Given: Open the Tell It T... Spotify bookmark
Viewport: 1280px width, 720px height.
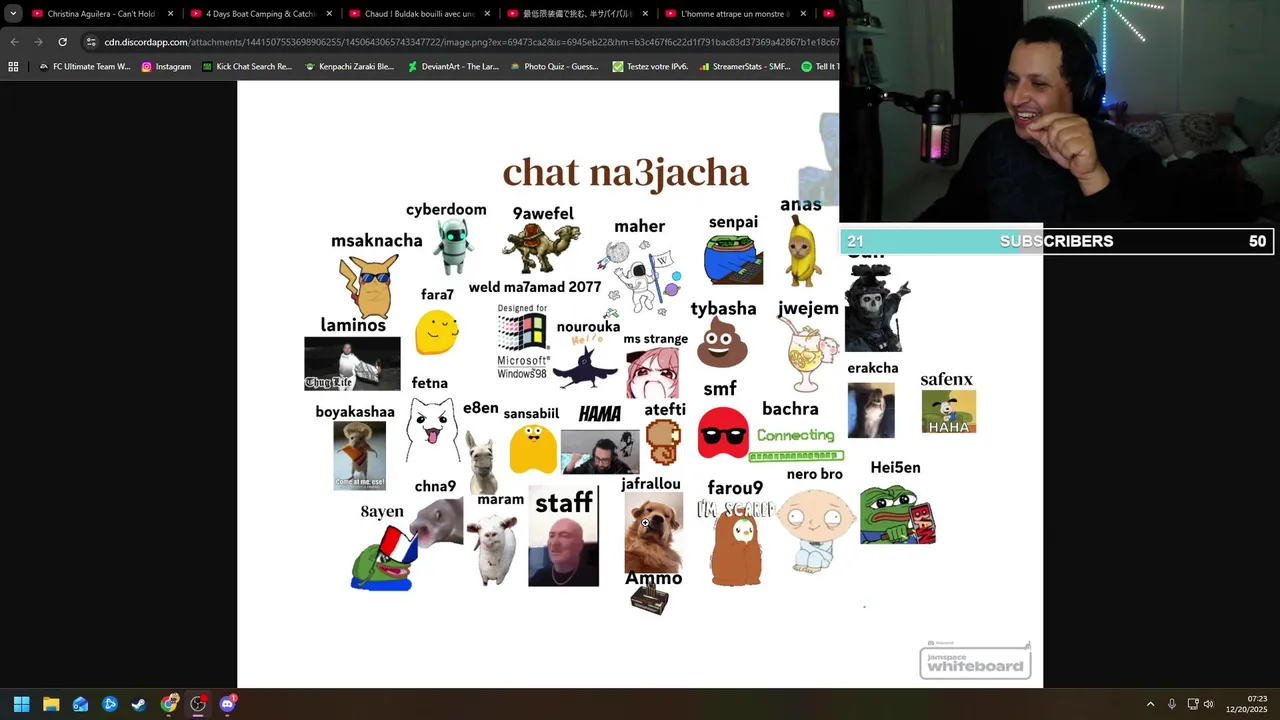Looking at the screenshot, I should pyautogui.click(x=820, y=67).
